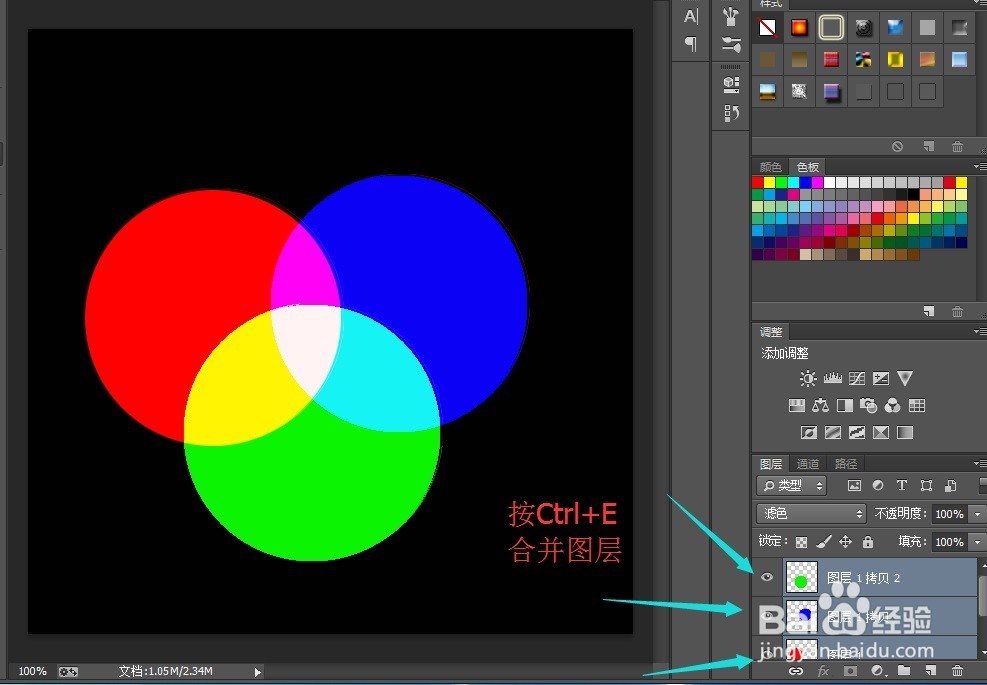This screenshot has height=685, width=987.
Task: Add a Vibrance adjustment
Action: point(905,378)
